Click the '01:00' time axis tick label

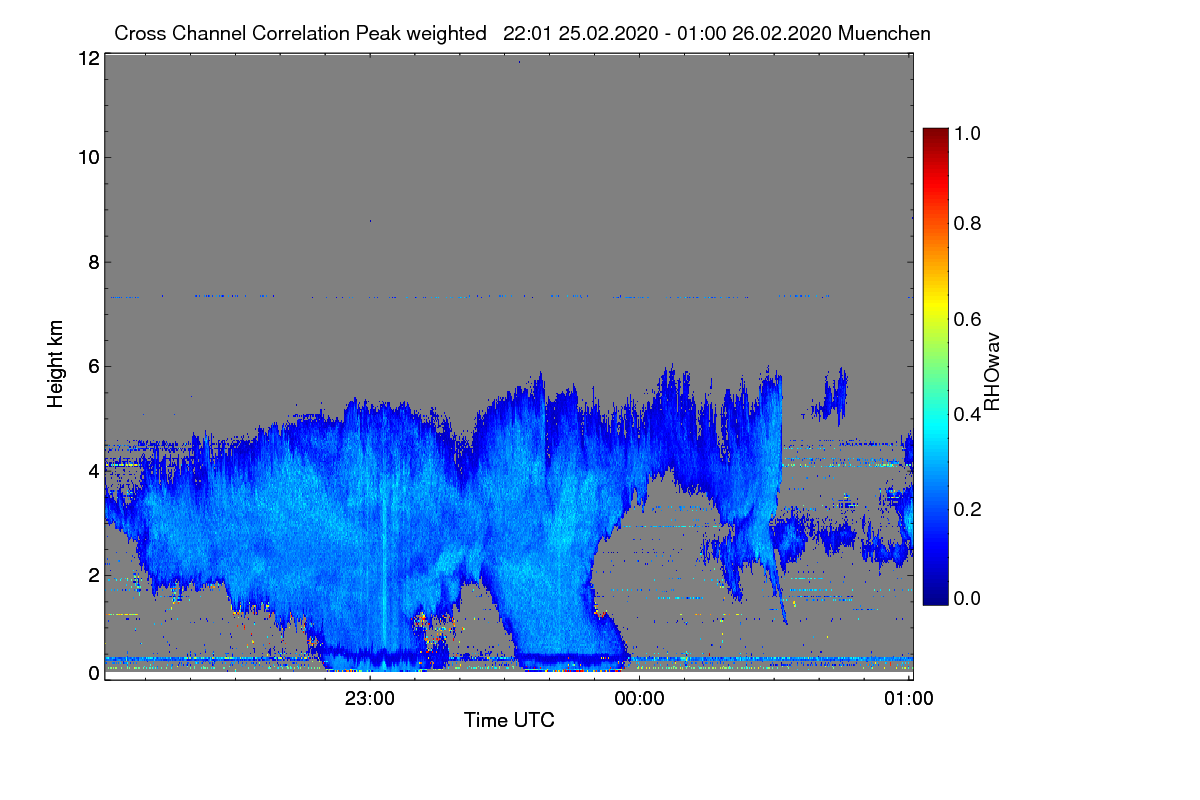click(908, 699)
